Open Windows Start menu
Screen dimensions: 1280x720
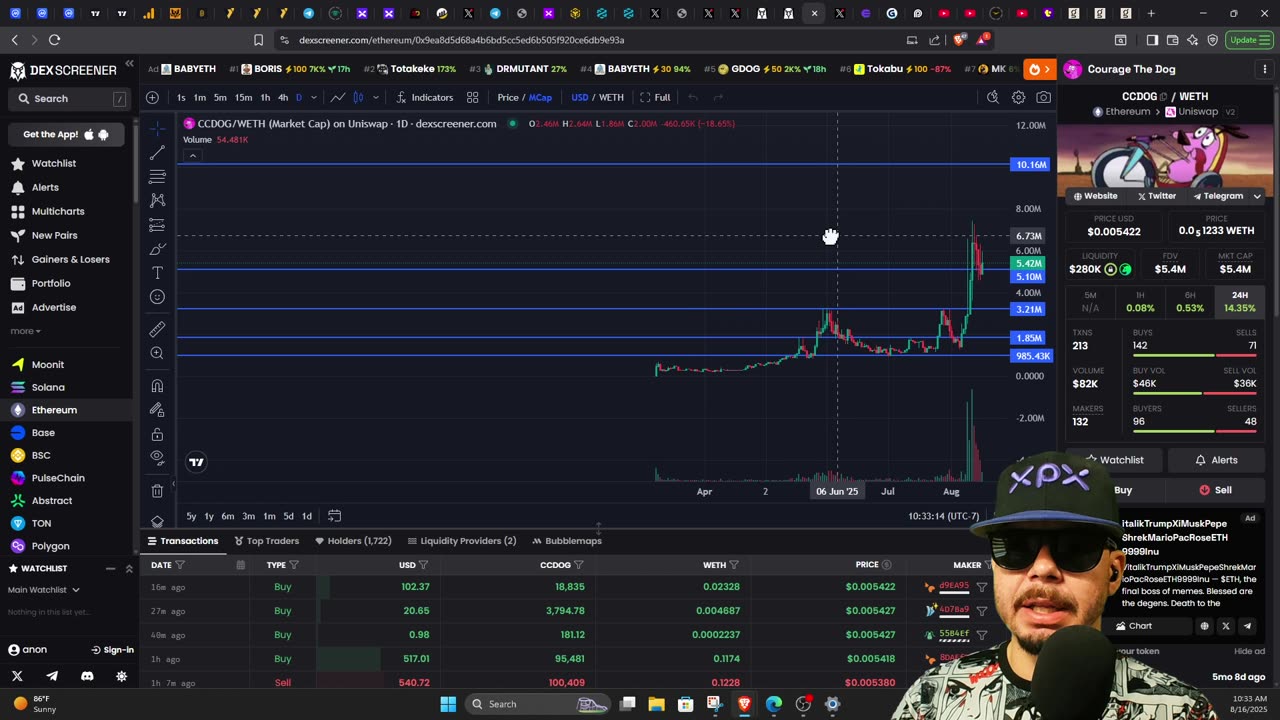[x=448, y=704]
